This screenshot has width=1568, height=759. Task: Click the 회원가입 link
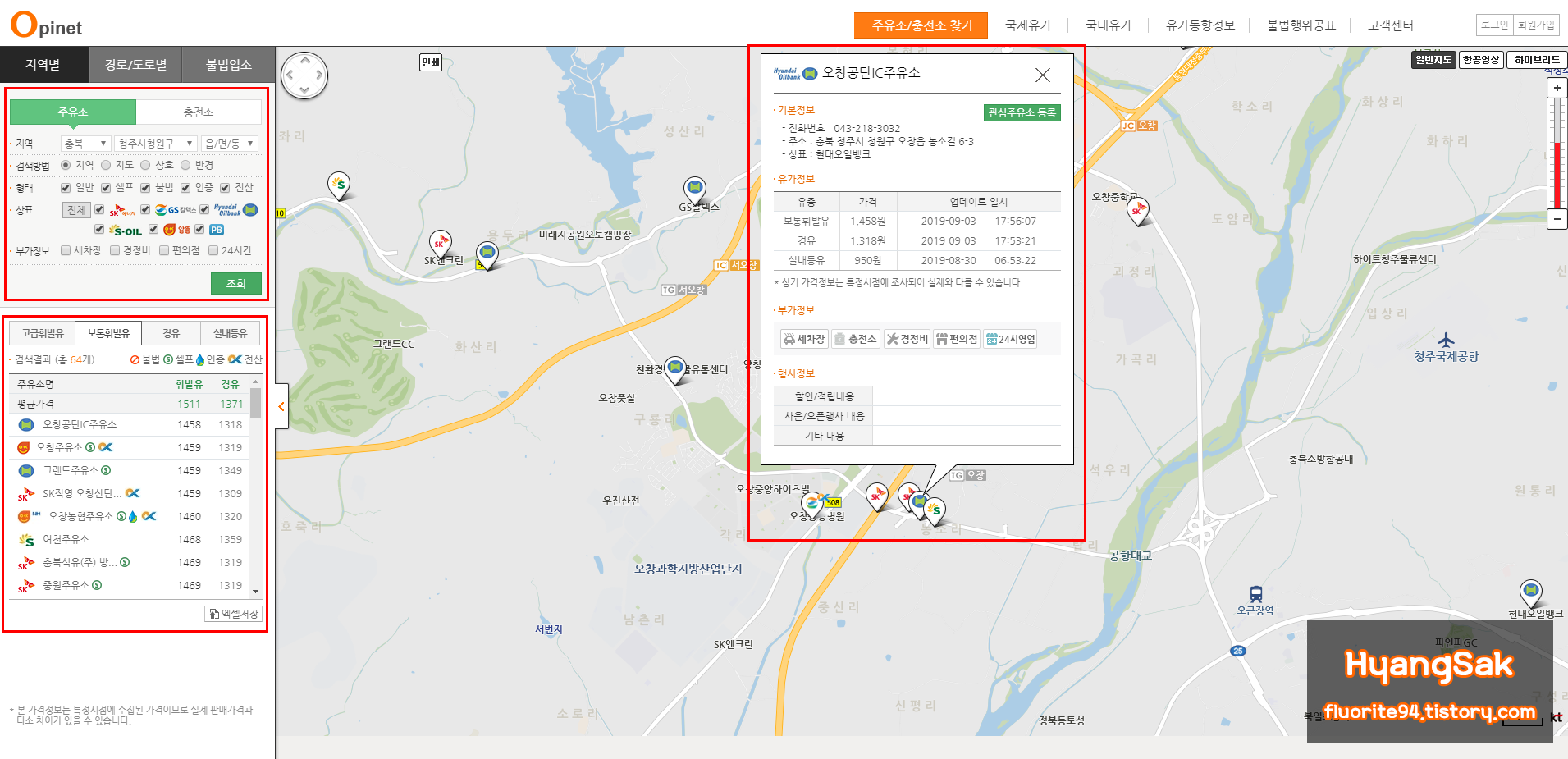1536,25
